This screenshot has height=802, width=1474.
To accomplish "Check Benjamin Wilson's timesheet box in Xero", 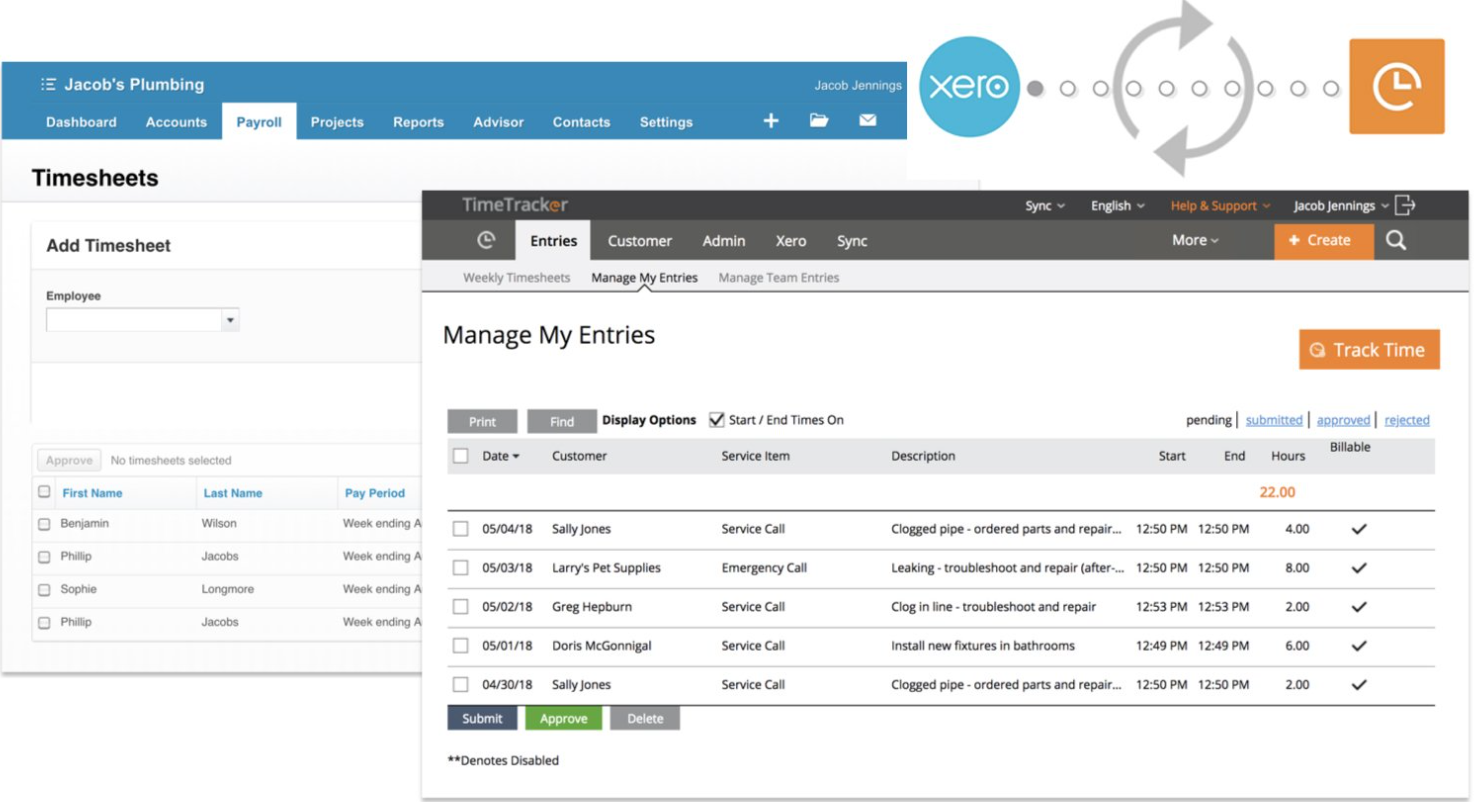I will pyautogui.click(x=44, y=524).
